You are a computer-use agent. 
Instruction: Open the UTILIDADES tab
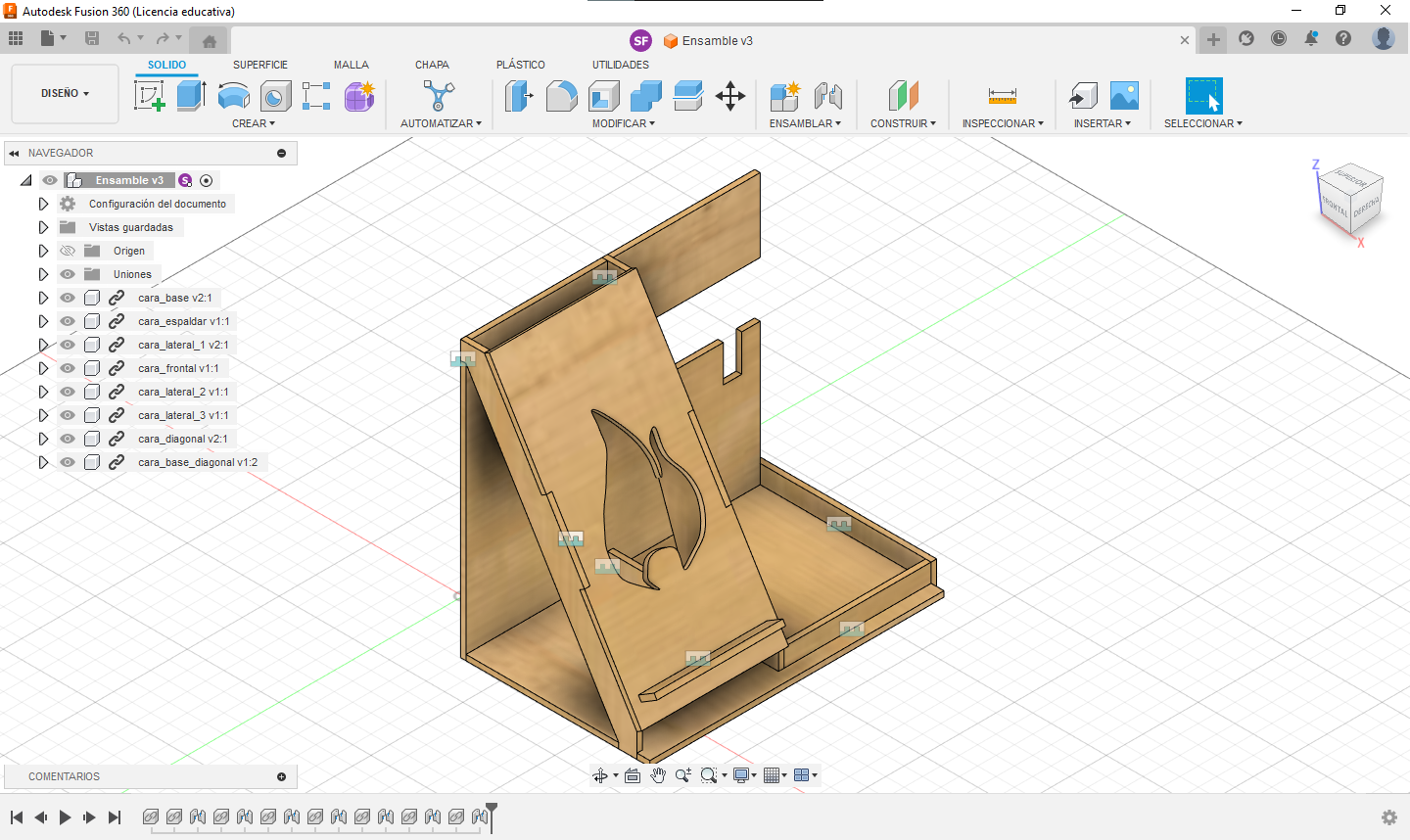coord(621,65)
